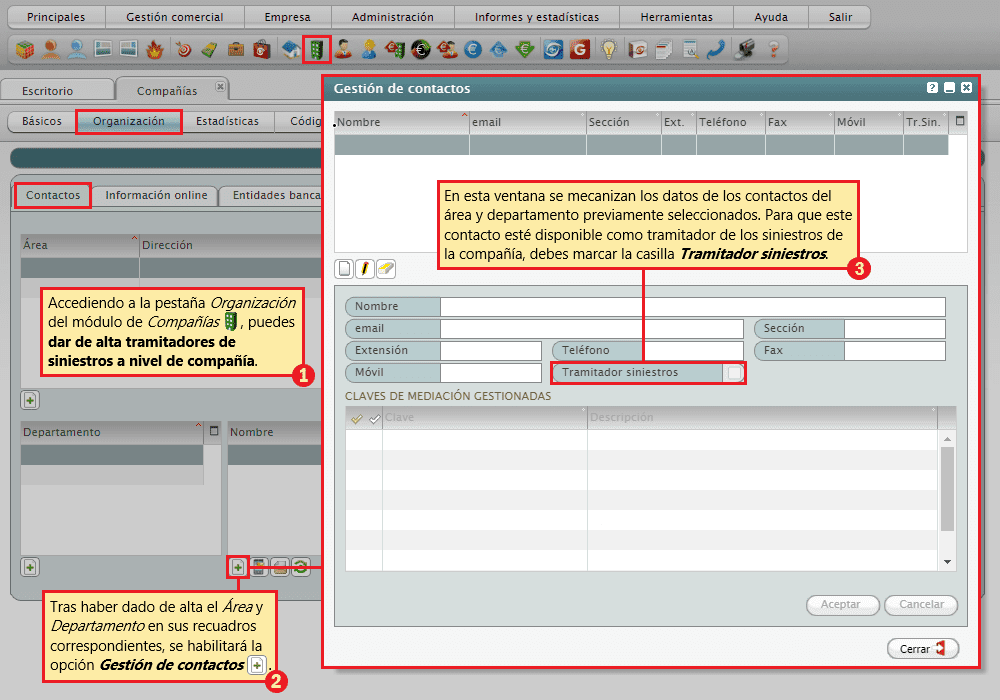
Task: Click the blue circle euro icon
Action: 473,49
